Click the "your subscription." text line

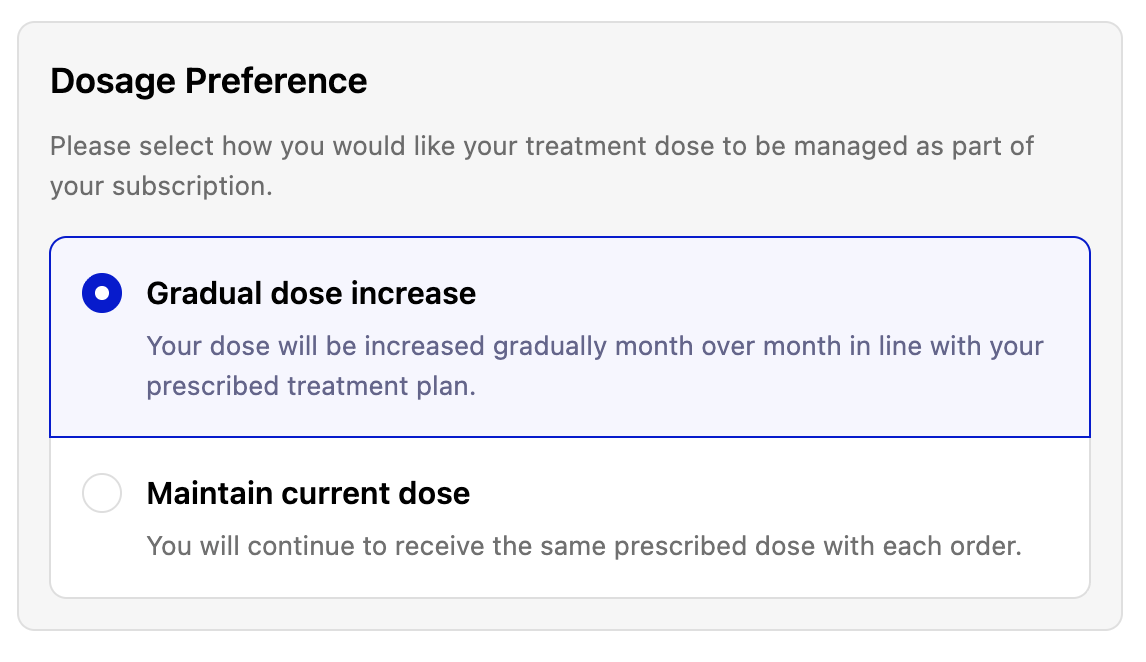tap(161, 187)
